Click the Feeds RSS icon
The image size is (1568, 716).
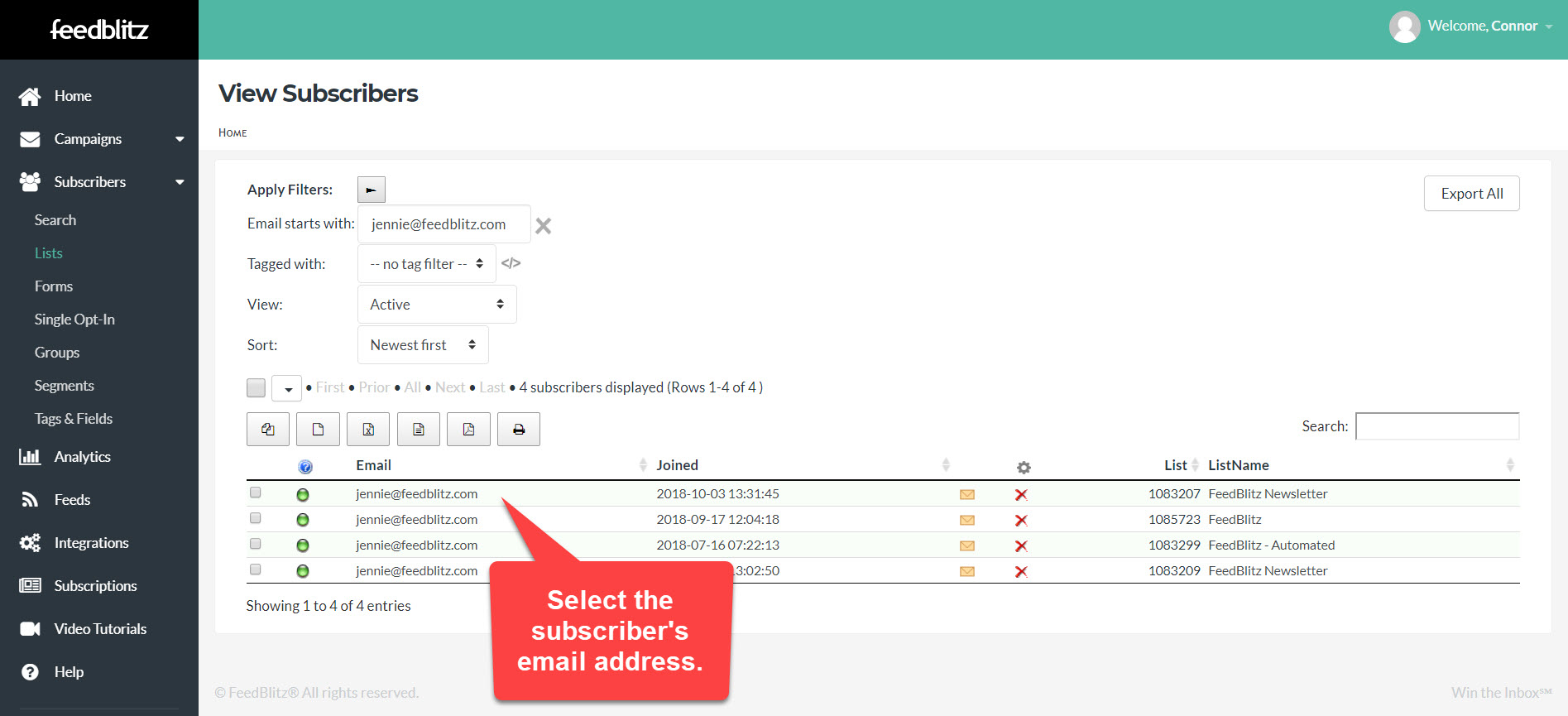click(x=30, y=500)
